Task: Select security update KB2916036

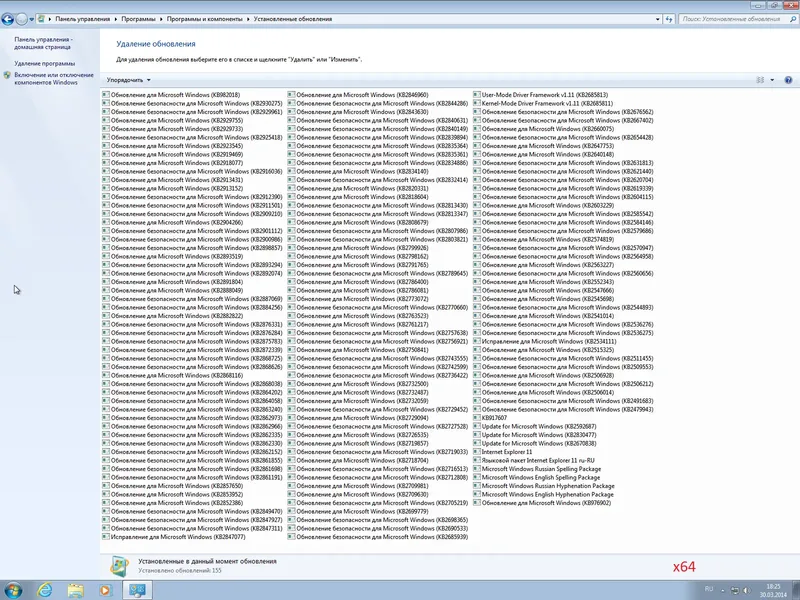Action: pyautogui.click(x=192, y=171)
